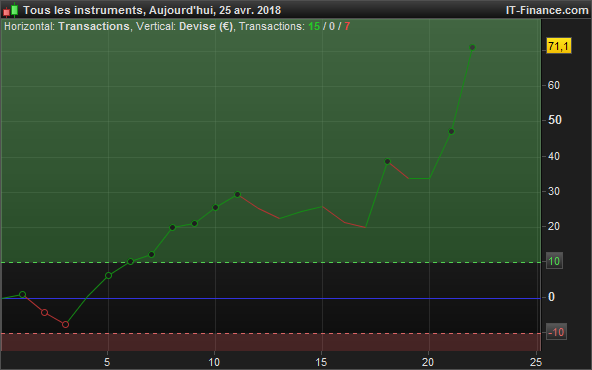Select the data point at transaction 21
This screenshot has height=370, width=592.
[451, 132]
